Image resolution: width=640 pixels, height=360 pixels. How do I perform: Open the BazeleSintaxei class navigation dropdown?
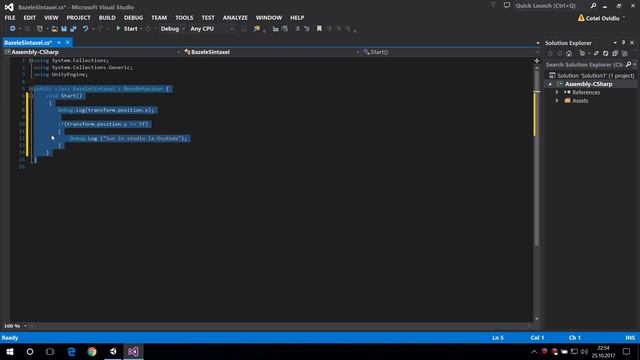point(272,52)
